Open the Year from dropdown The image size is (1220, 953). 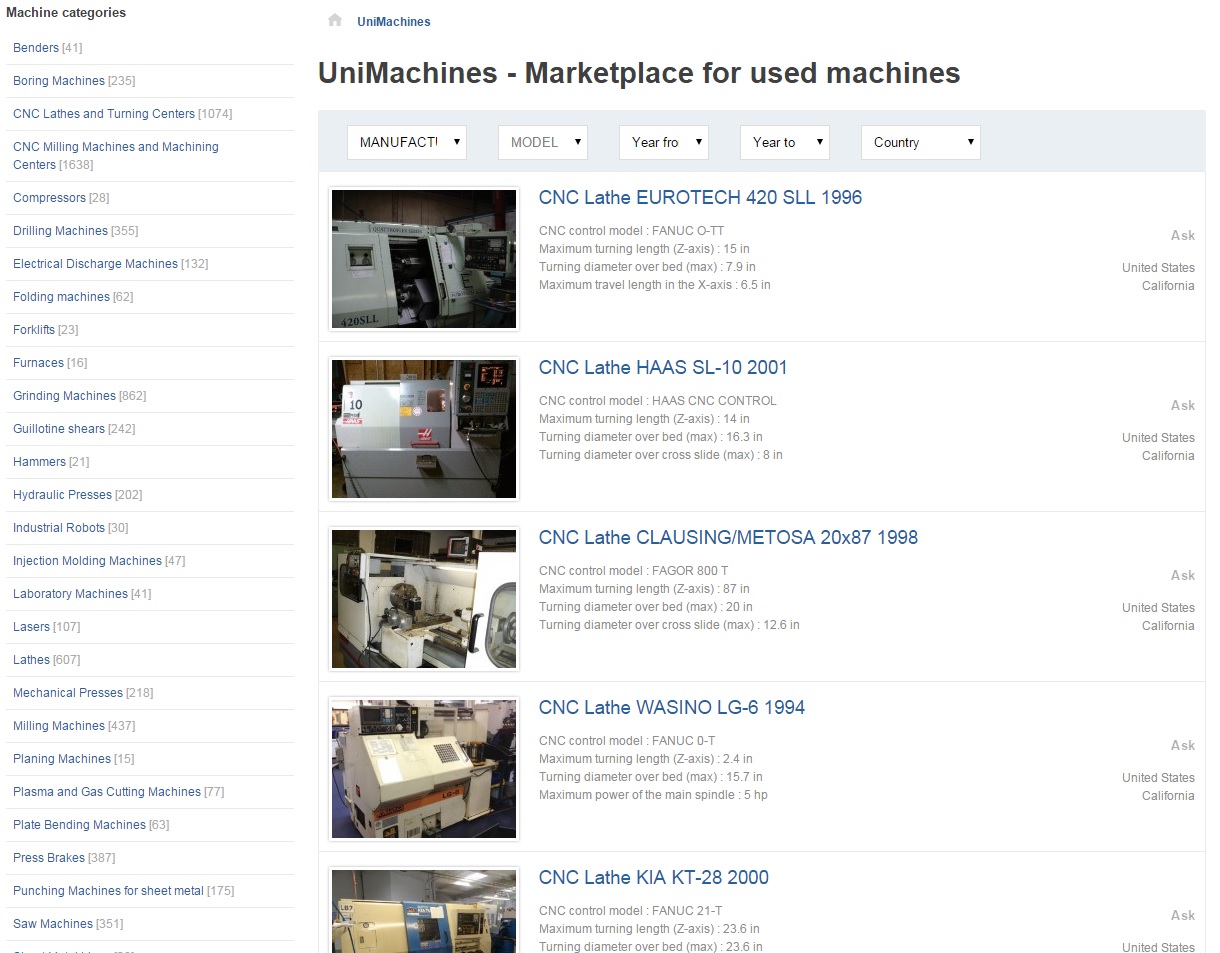[664, 142]
